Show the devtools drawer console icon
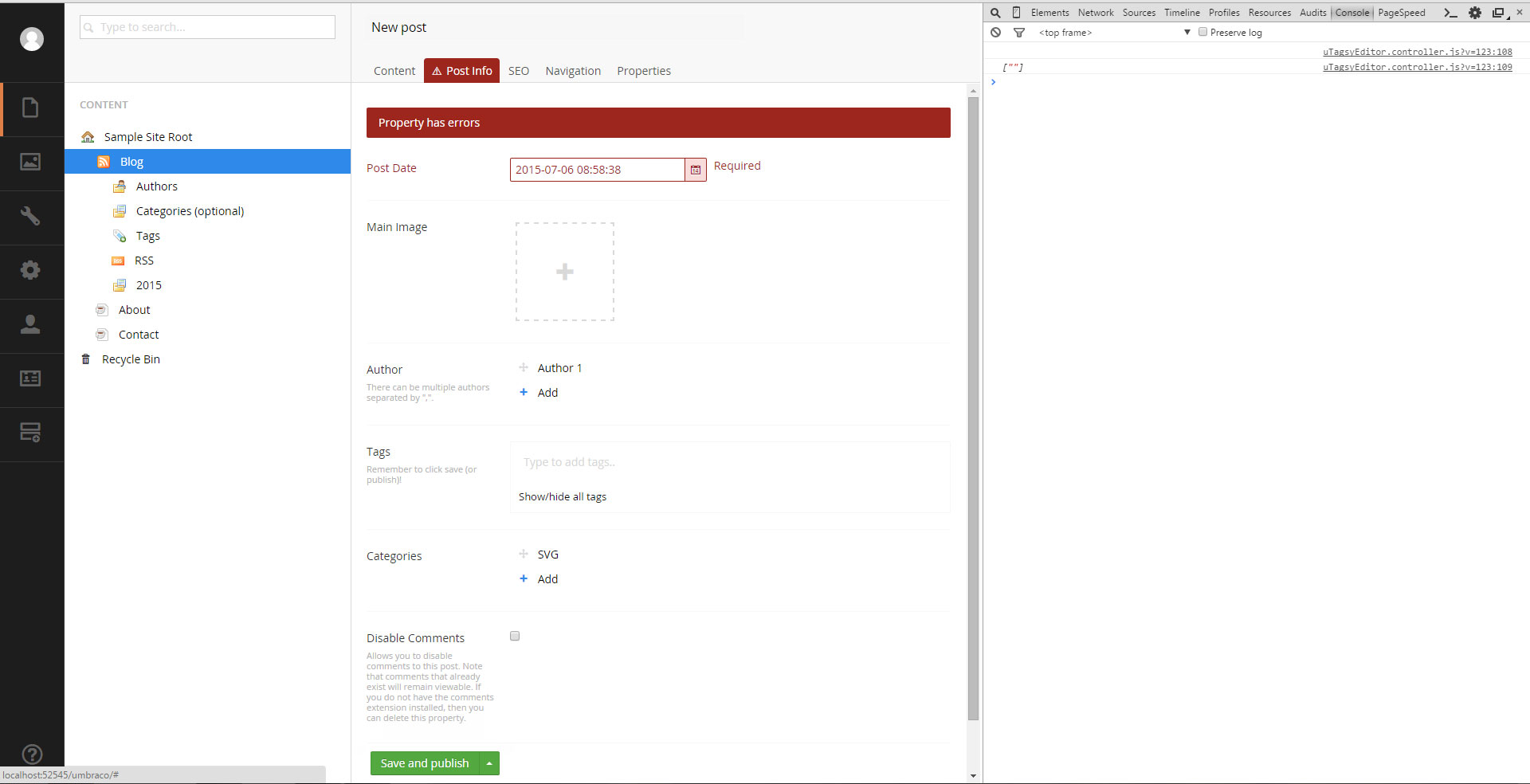 (x=1450, y=13)
